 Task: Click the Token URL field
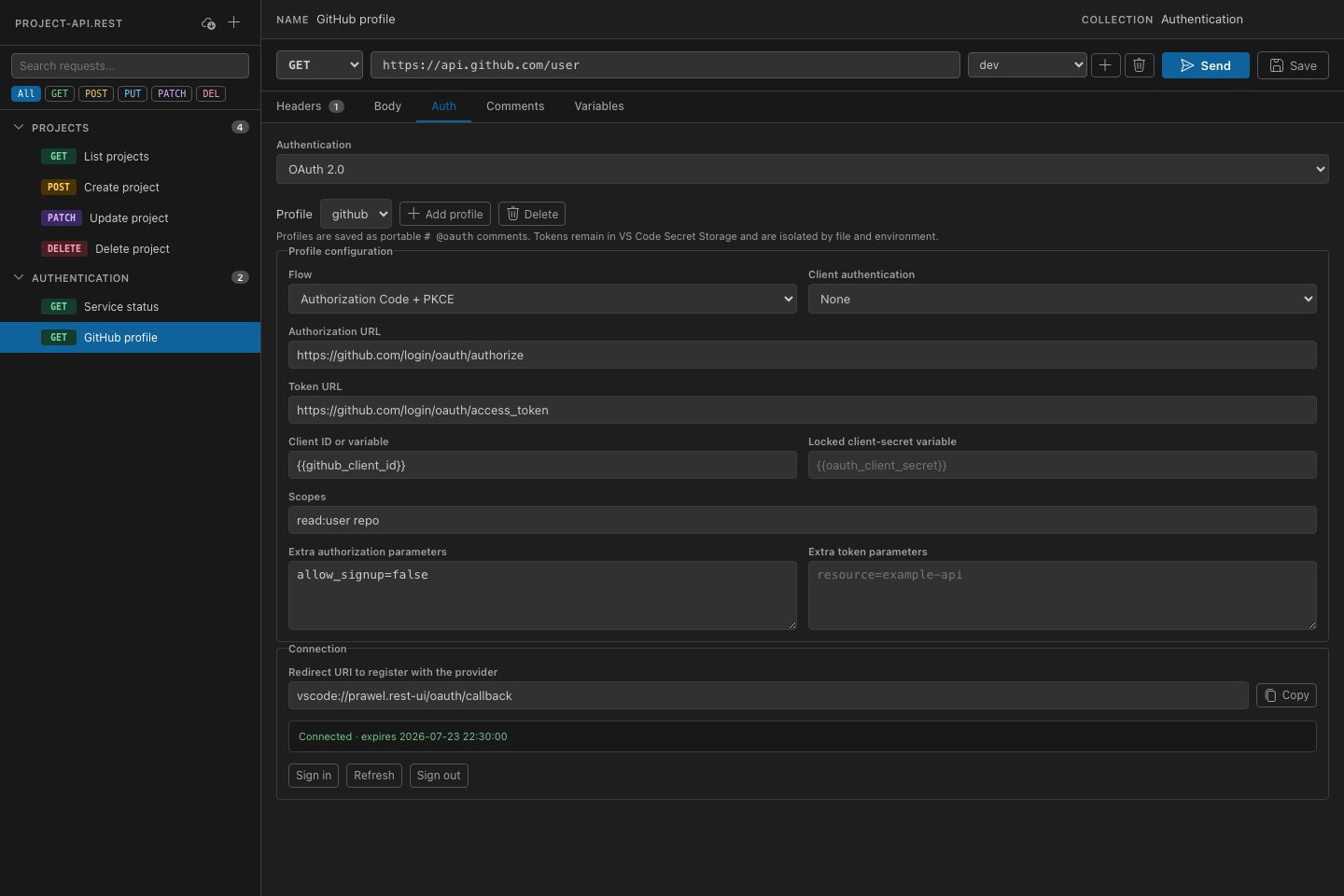click(803, 410)
